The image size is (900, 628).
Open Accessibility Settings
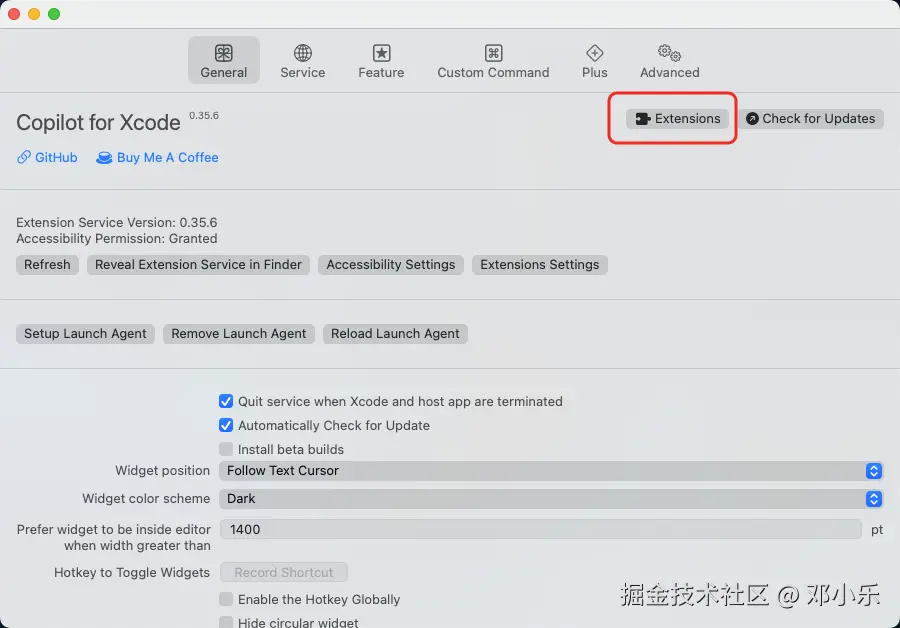390,265
